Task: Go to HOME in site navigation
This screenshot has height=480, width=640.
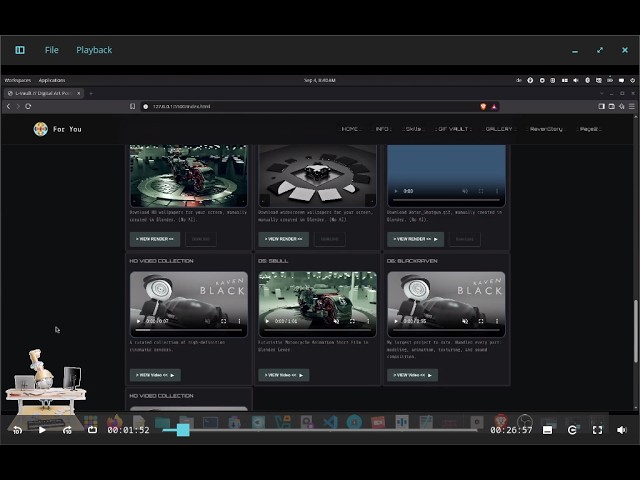Action: 350,129
